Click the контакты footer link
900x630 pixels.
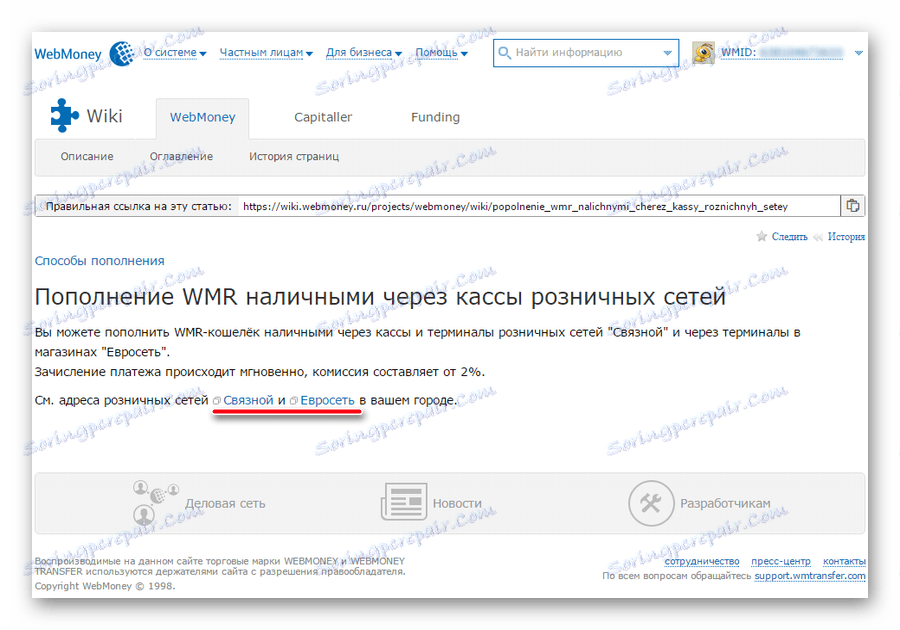pos(844,561)
